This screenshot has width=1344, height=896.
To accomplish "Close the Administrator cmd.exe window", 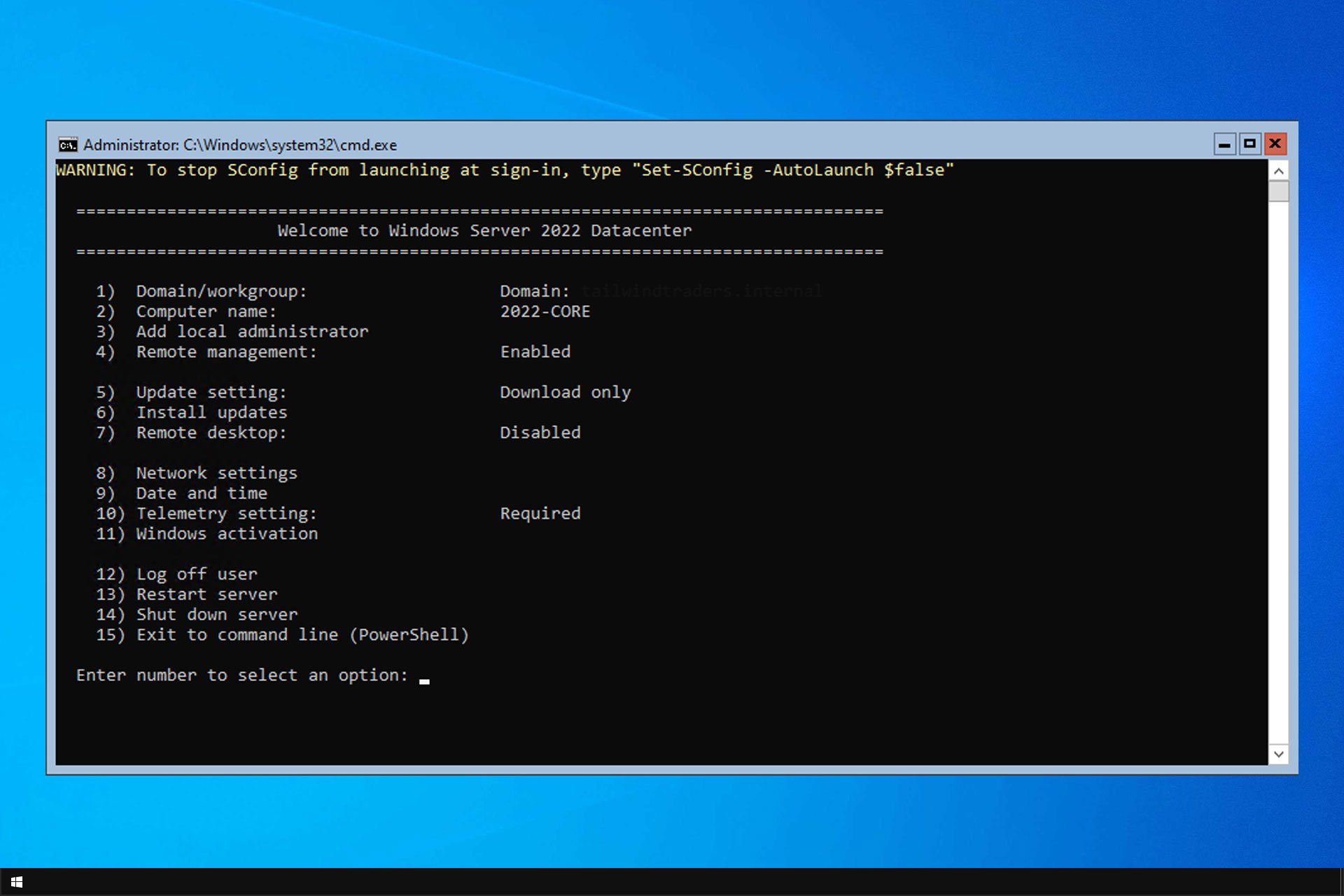I will pyautogui.click(x=1275, y=144).
